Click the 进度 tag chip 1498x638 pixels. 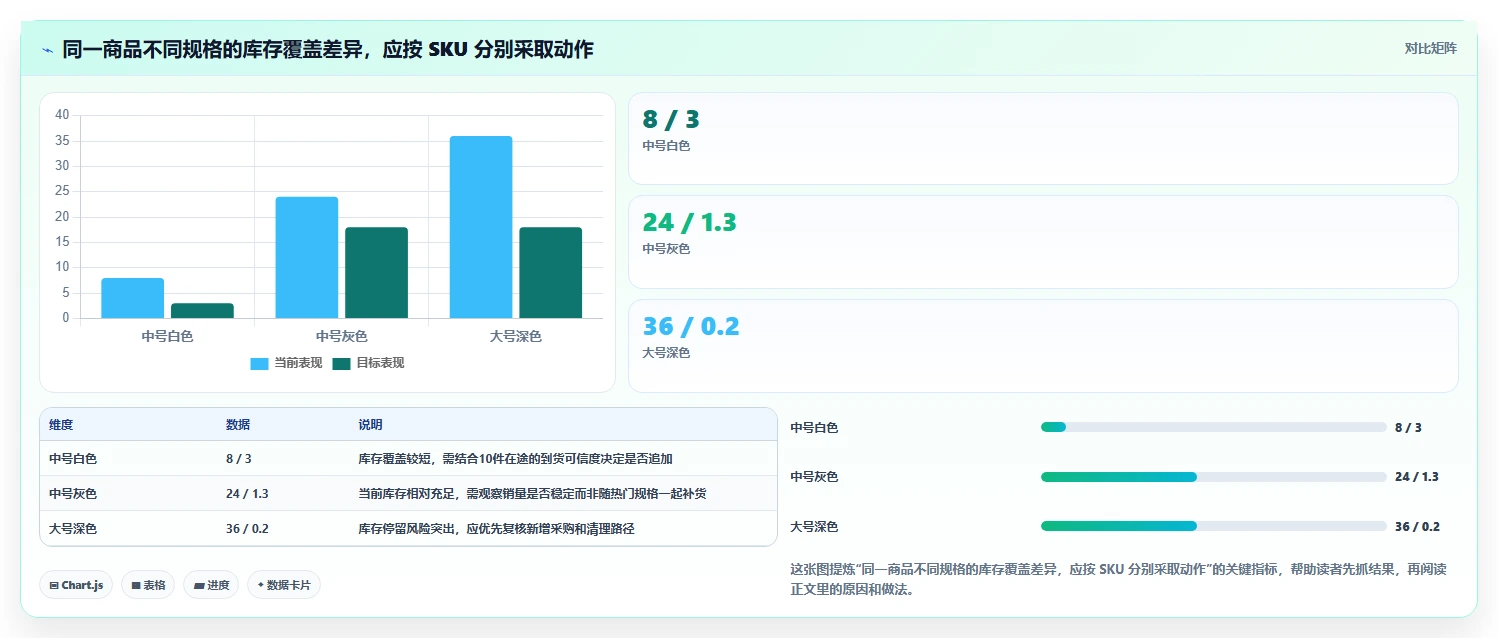pyautogui.click(x=211, y=585)
